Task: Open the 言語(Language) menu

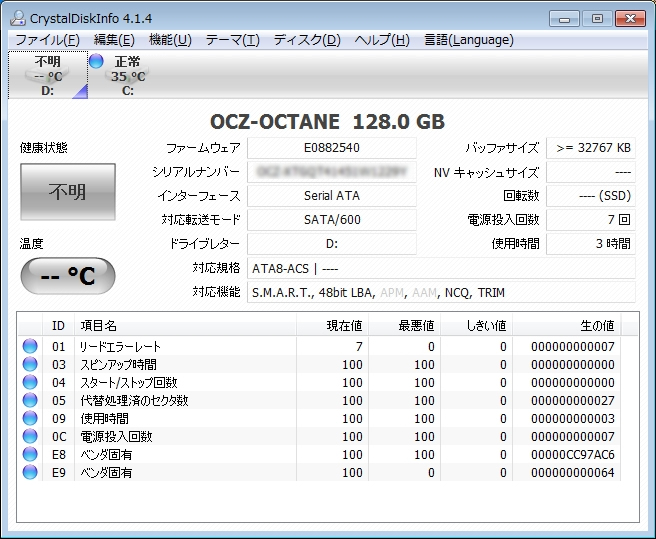Action: [469, 40]
